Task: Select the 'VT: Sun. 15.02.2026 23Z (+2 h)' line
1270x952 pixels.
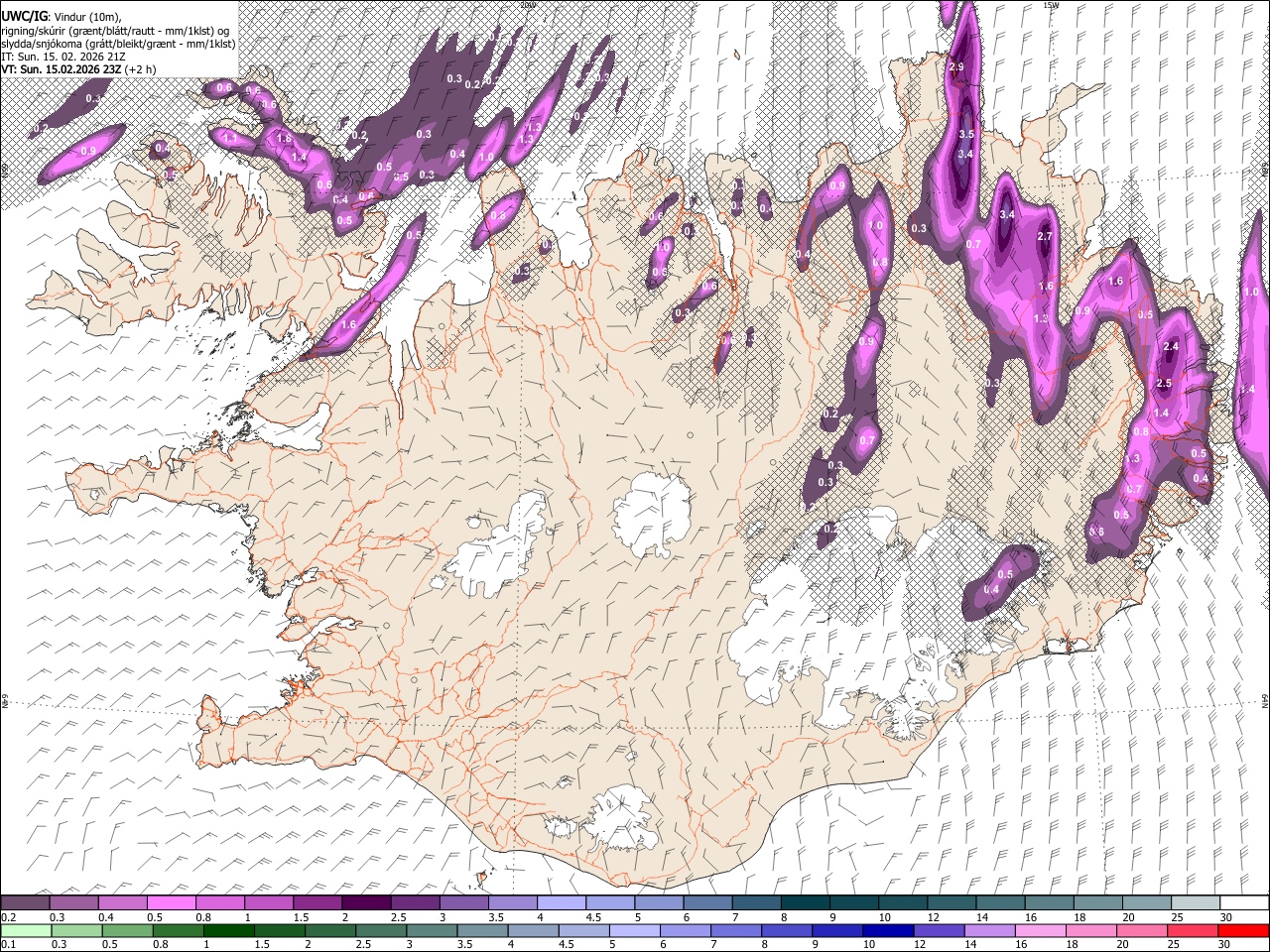Action: pos(78,70)
